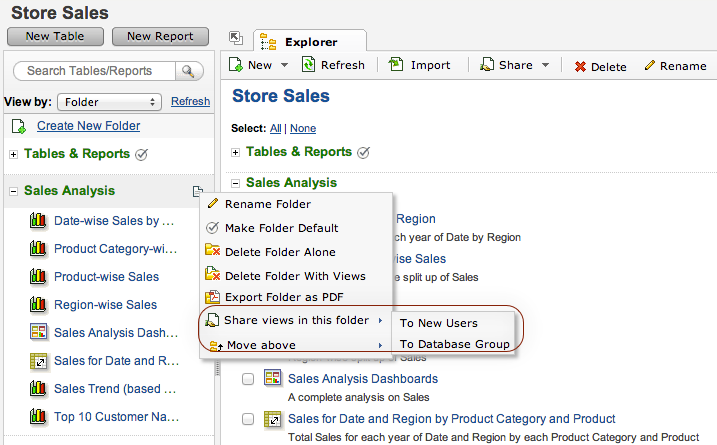Expand Tables & Reports in the sidebar
The image size is (717, 445).
[13, 154]
